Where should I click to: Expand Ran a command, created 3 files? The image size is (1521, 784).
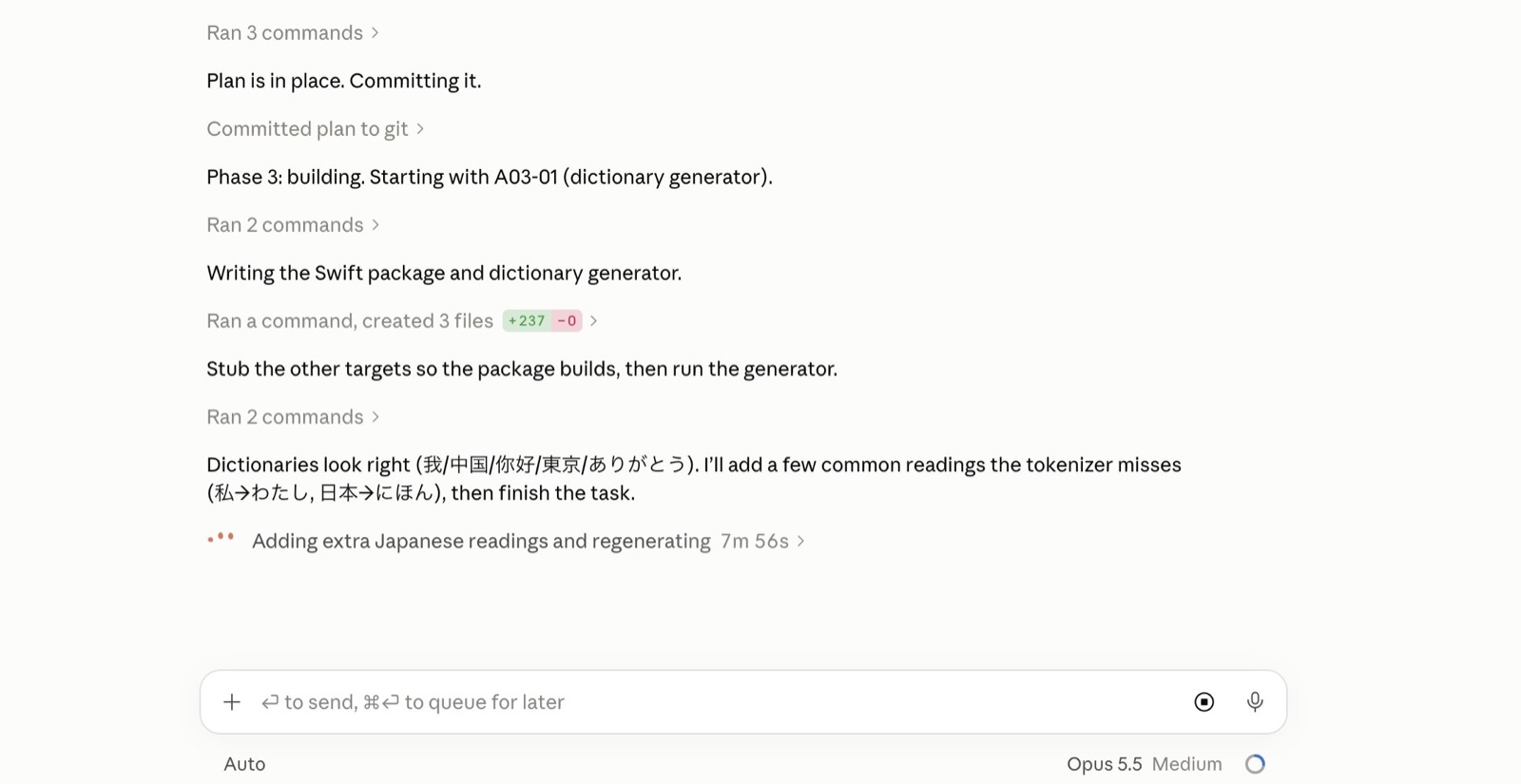pos(593,321)
